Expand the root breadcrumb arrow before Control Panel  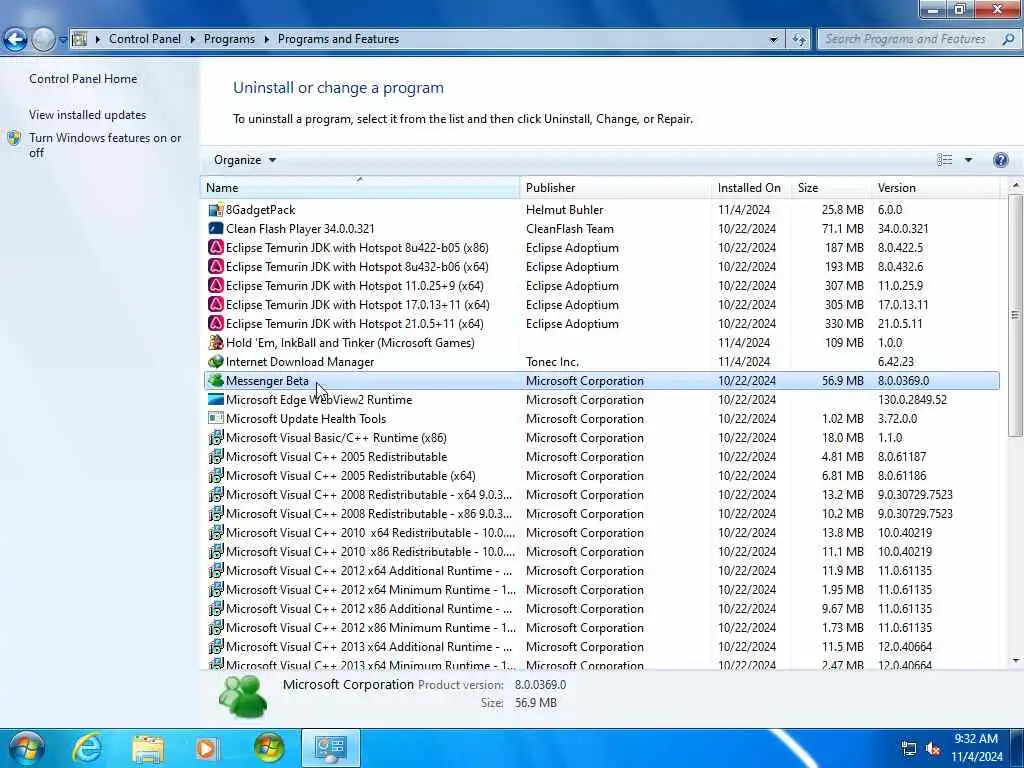(97, 39)
